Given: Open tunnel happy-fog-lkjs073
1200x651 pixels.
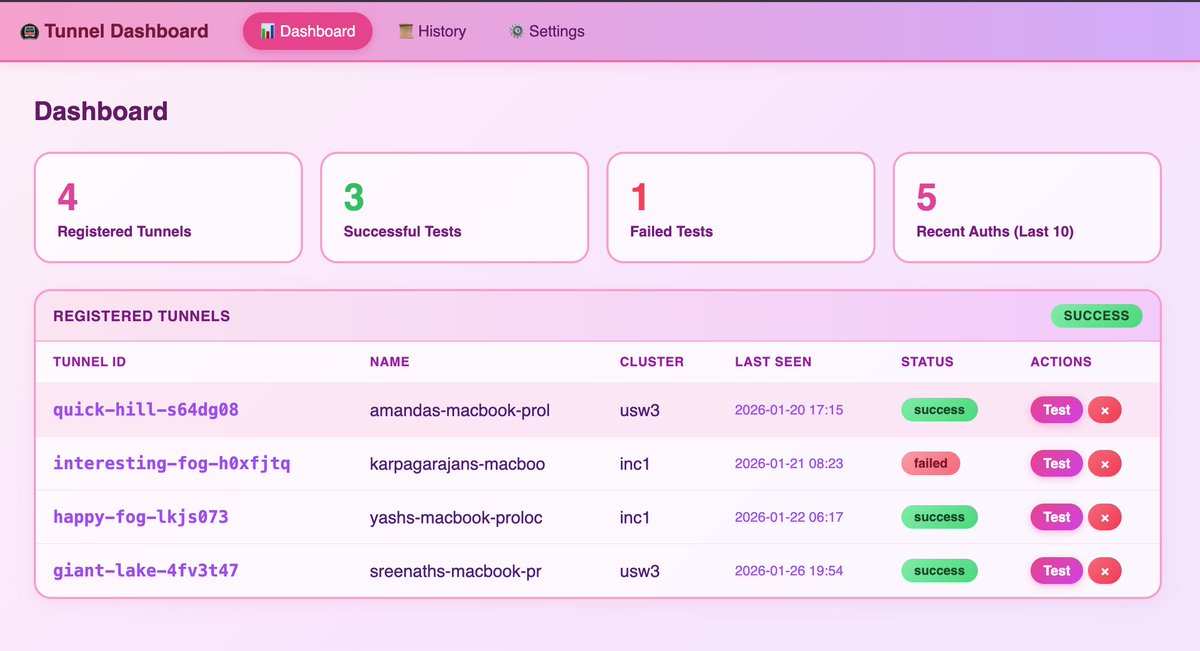Looking at the screenshot, I should (x=141, y=517).
